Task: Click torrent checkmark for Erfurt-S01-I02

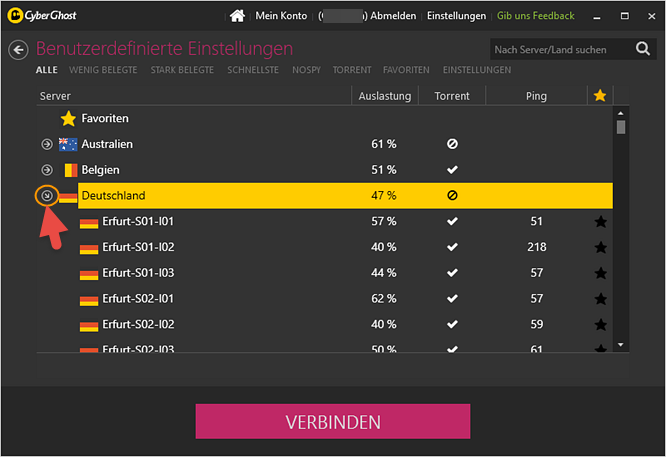Action: [452, 247]
